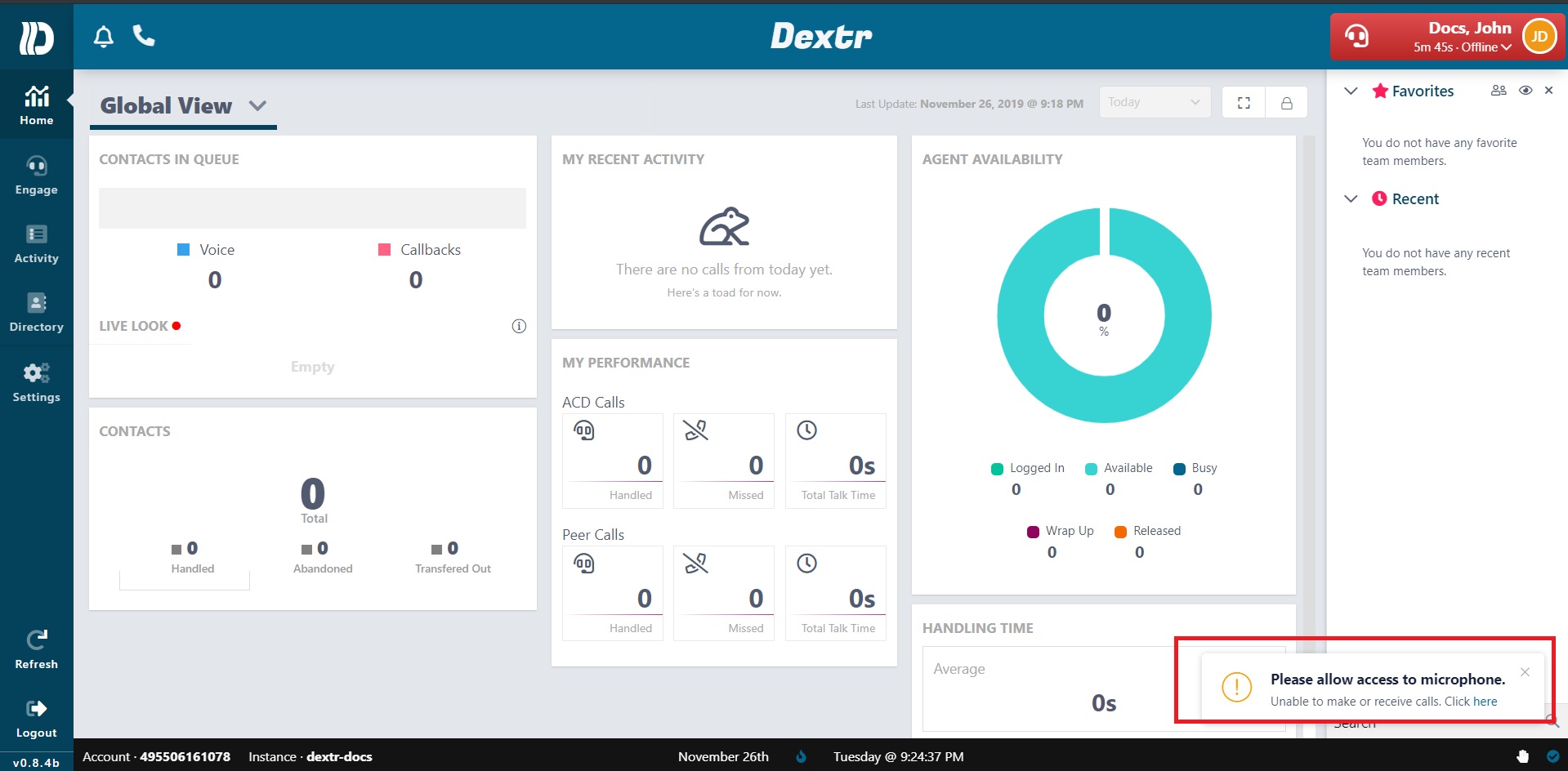Open the Directory section

pyautogui.click(x=37, y=312)
